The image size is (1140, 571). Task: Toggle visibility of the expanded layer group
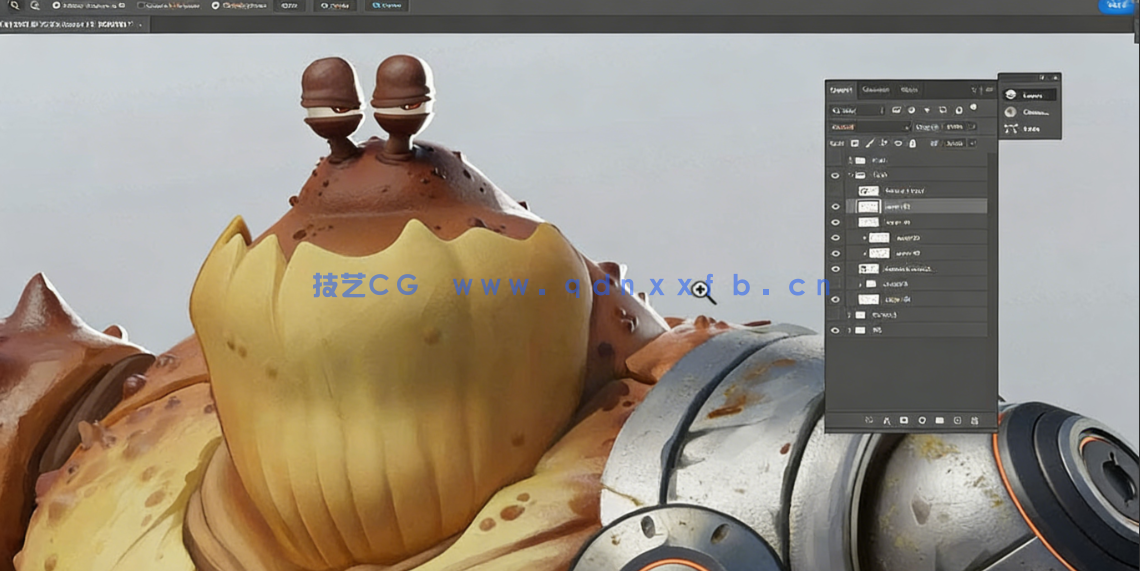pyautogui.click(x=835, y=175)
